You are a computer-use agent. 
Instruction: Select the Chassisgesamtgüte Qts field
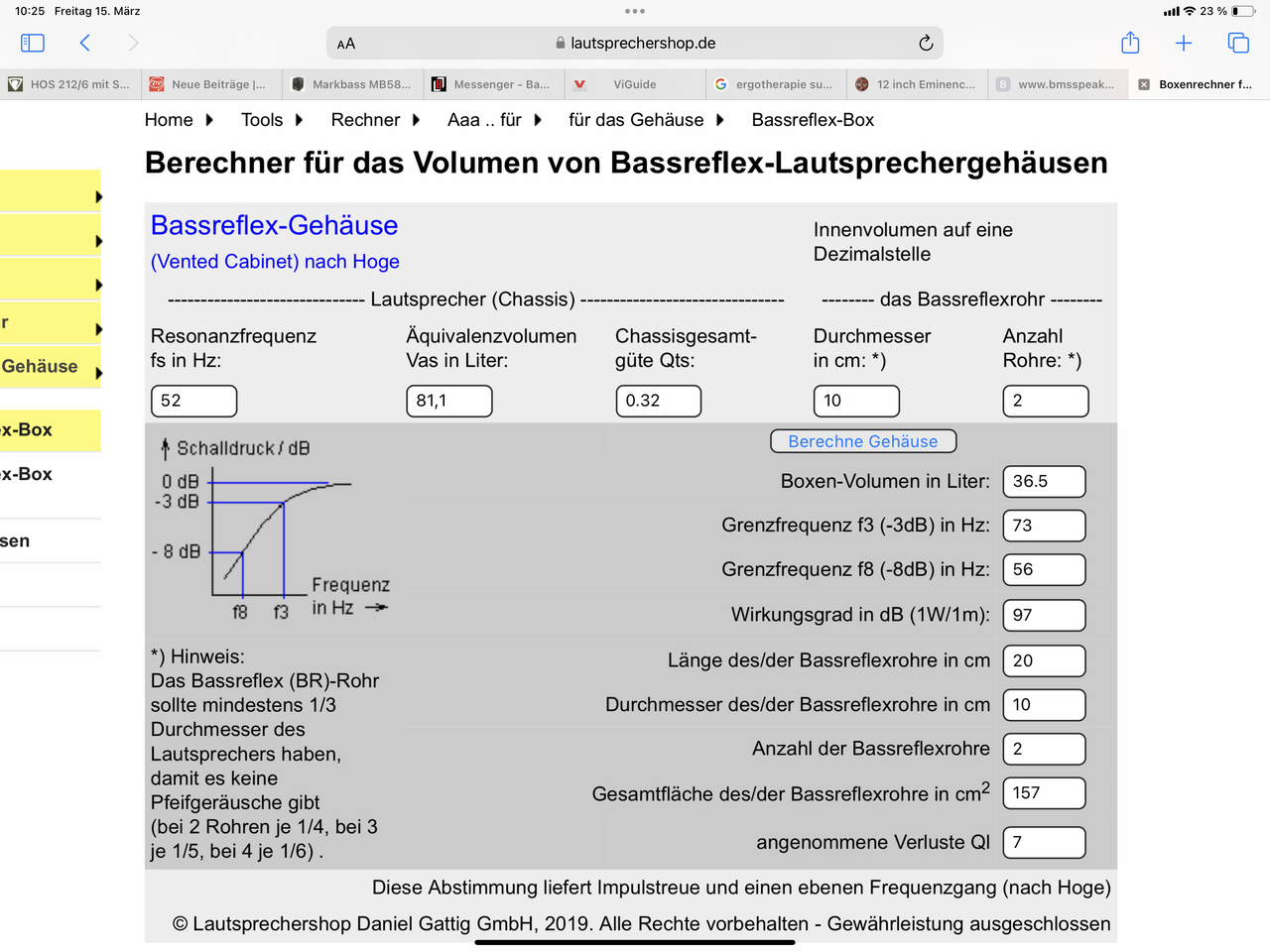click(x=658, y=401)
